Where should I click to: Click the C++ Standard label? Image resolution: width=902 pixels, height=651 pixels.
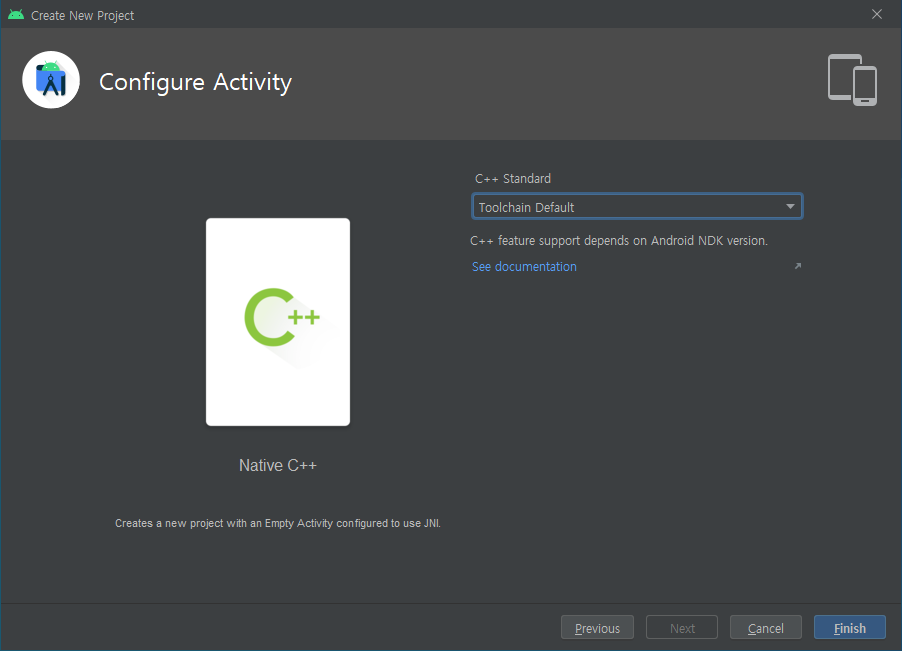(513, 178)
